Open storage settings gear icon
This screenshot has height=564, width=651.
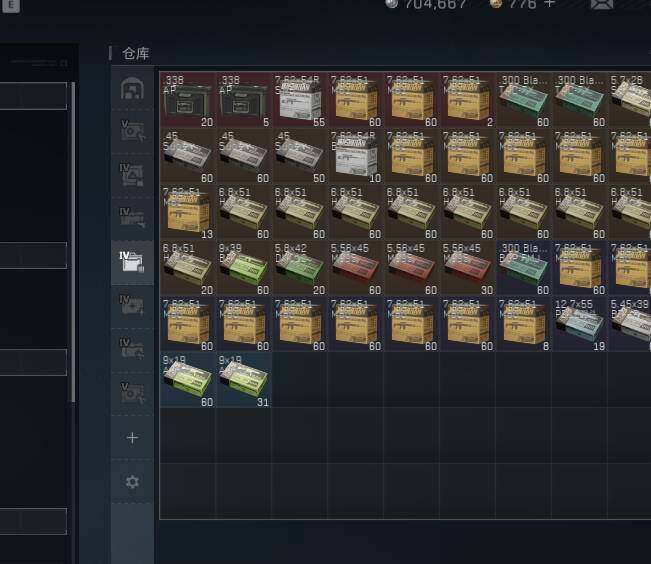click(132, 481)
